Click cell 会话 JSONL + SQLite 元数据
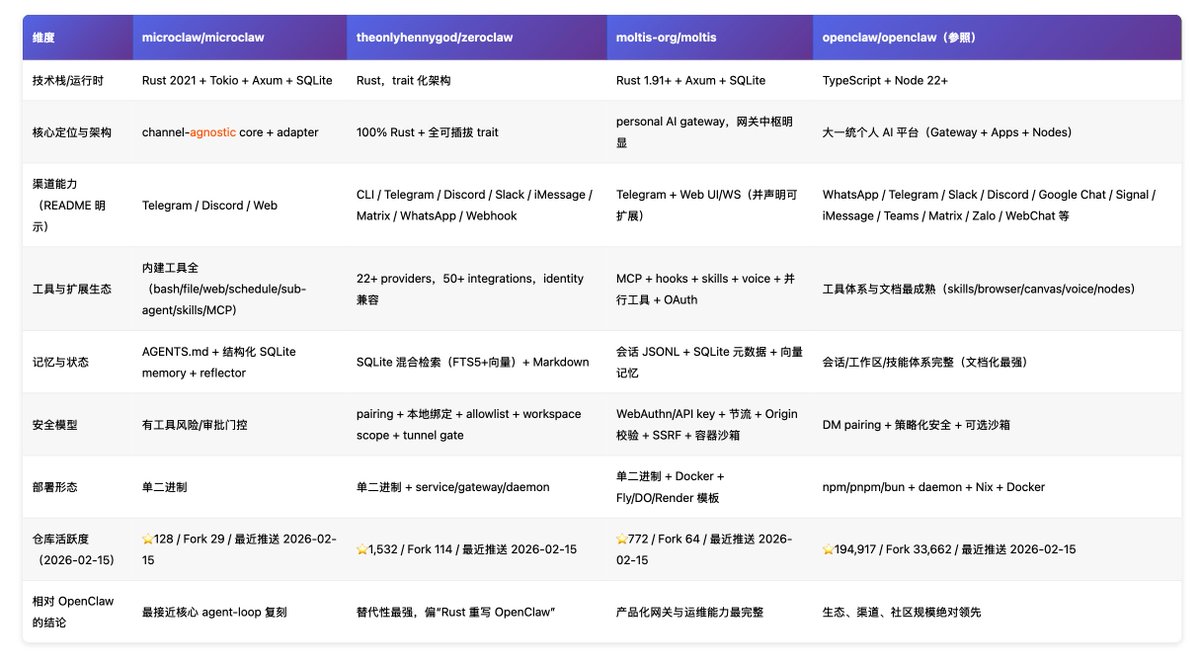This screenshot has width=1200, height=667. pyautogui.click(x=709, y=362)
